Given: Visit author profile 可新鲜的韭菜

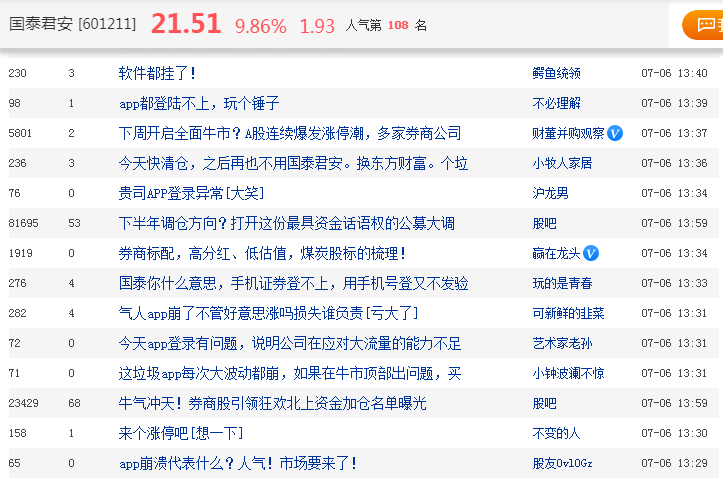Looking at the screenshot, I should point(568,313).
